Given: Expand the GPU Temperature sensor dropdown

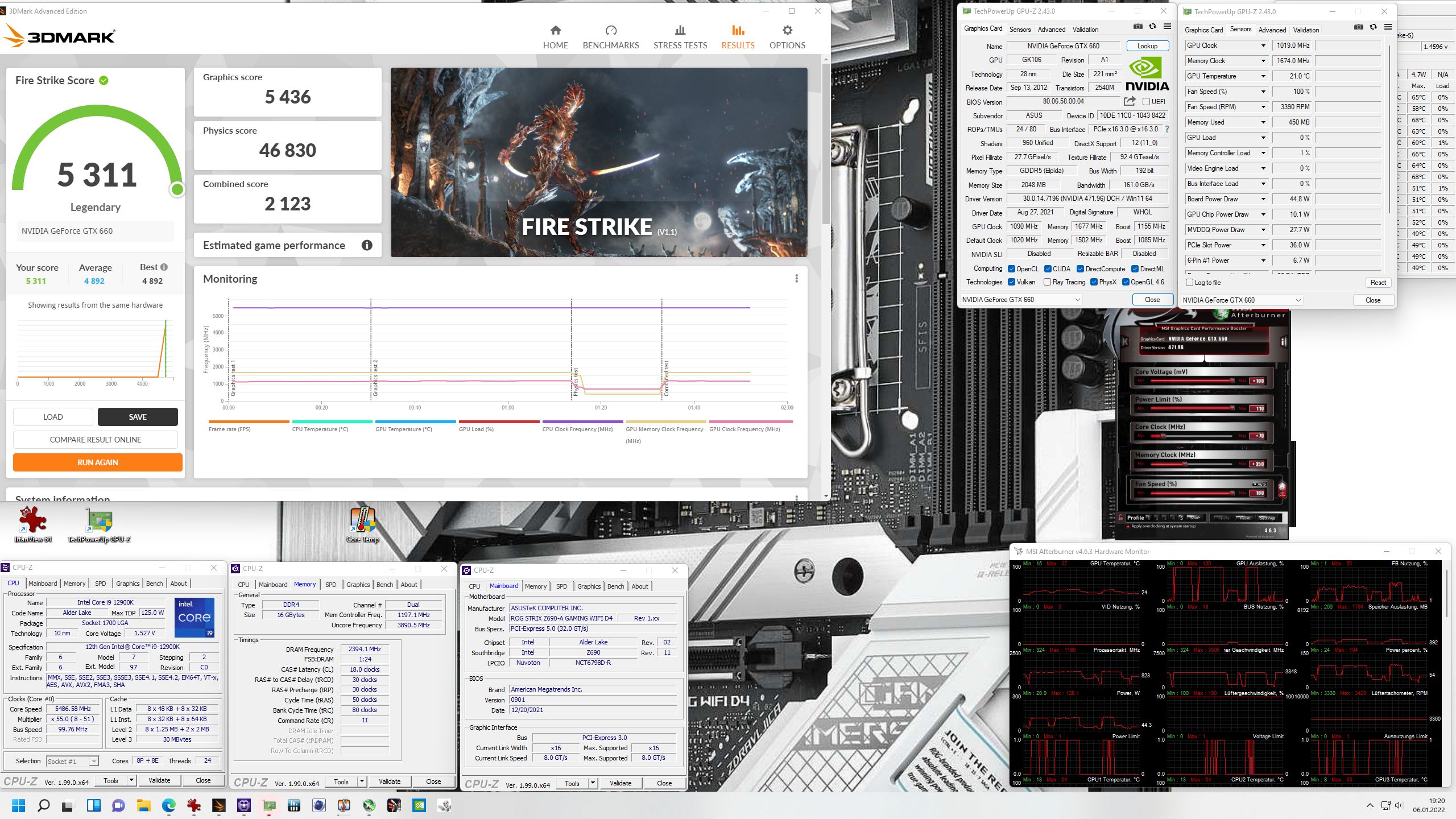Looking at the screenshot, I should pyautogui.click(x=1263, y=76).
